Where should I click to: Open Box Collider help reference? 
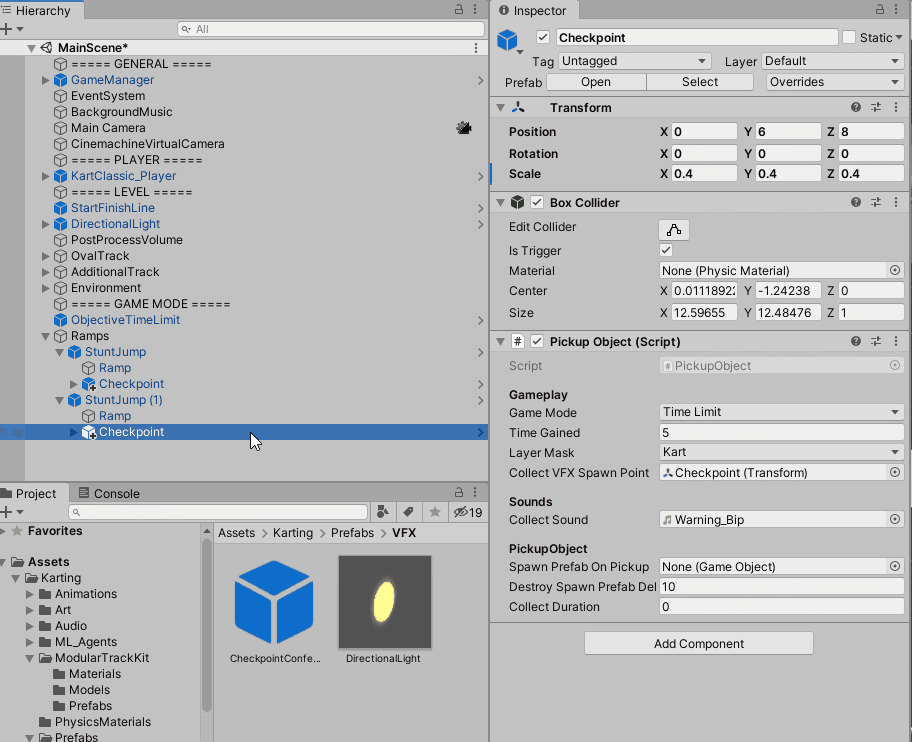click(856, 202)
